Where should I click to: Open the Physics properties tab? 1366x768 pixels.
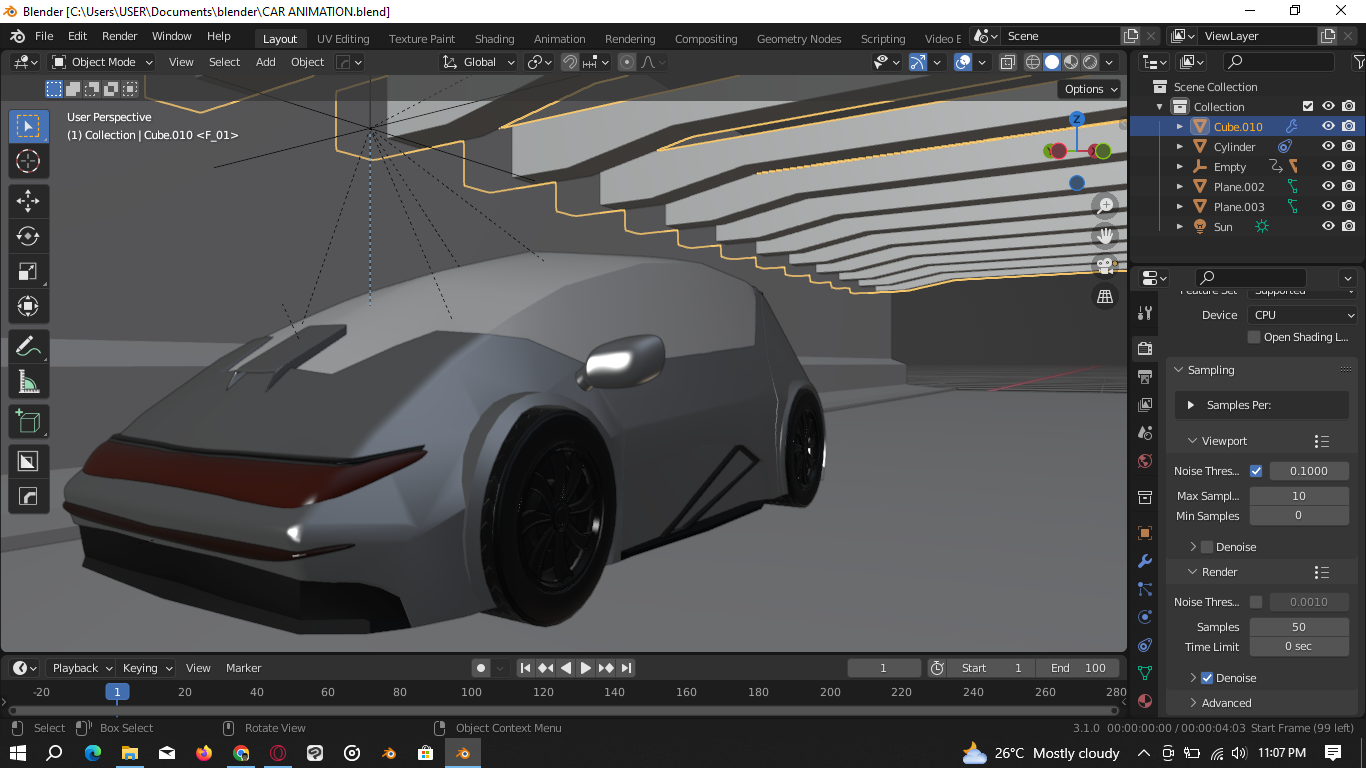click(x=1145, y=617)
